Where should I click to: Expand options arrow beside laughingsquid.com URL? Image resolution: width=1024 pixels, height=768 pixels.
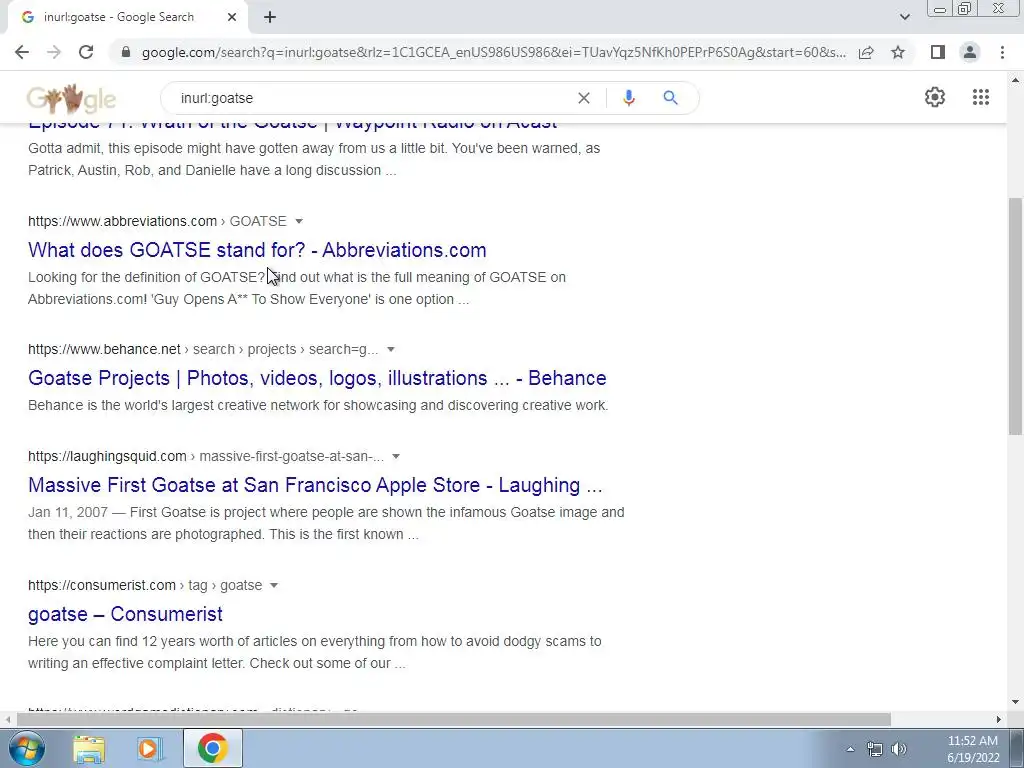tap(396, 456)
